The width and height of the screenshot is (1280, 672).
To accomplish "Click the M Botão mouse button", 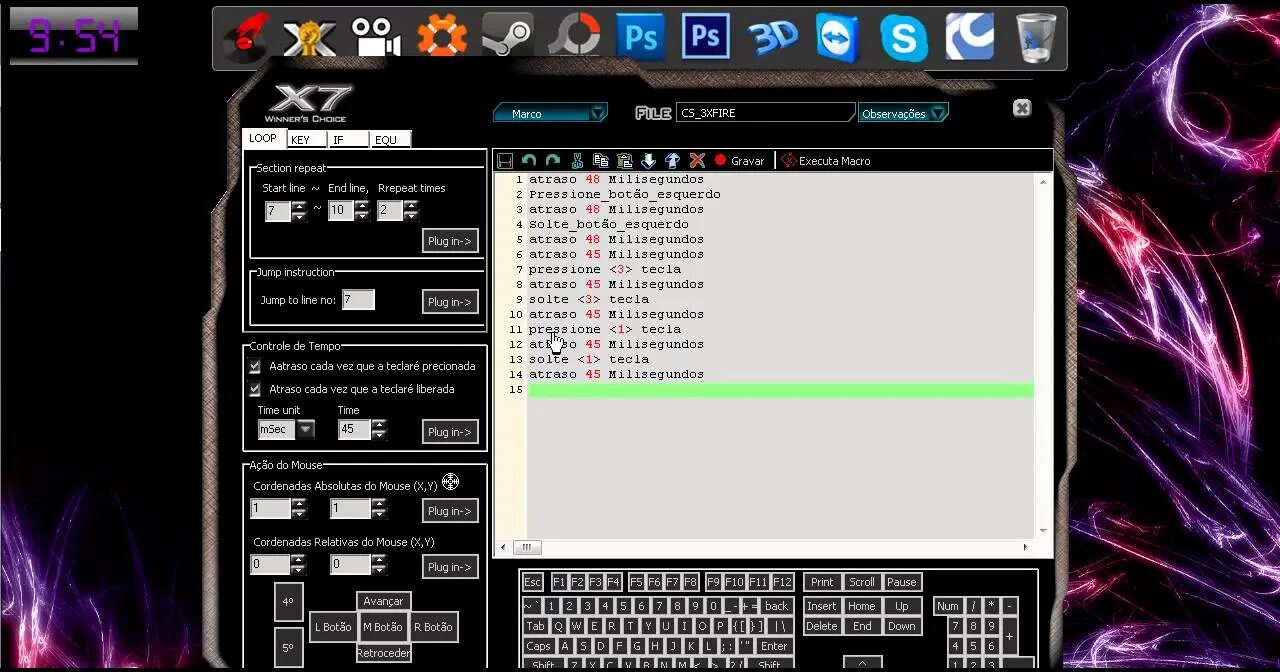I will click(383, 627).
